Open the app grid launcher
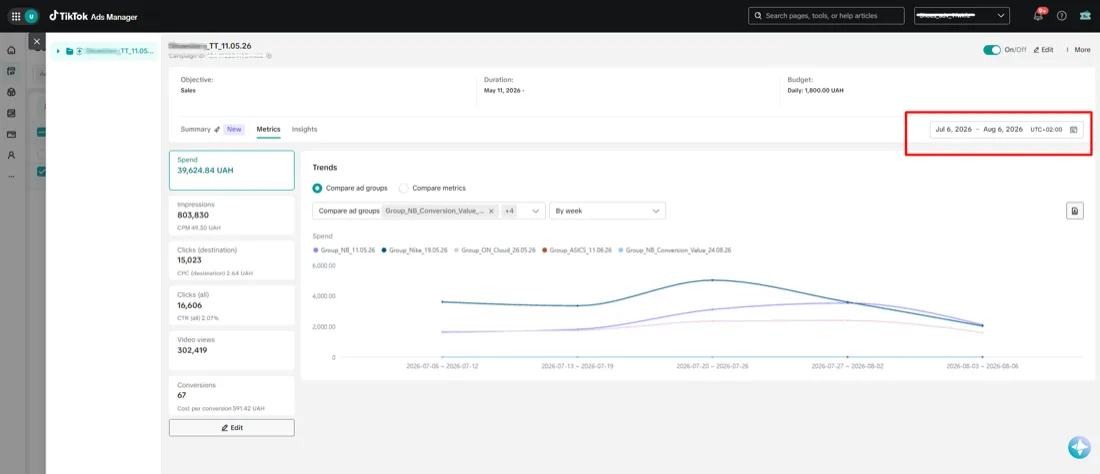The image size is (1100, 474). pyautogui.click(x=16, y=15)
